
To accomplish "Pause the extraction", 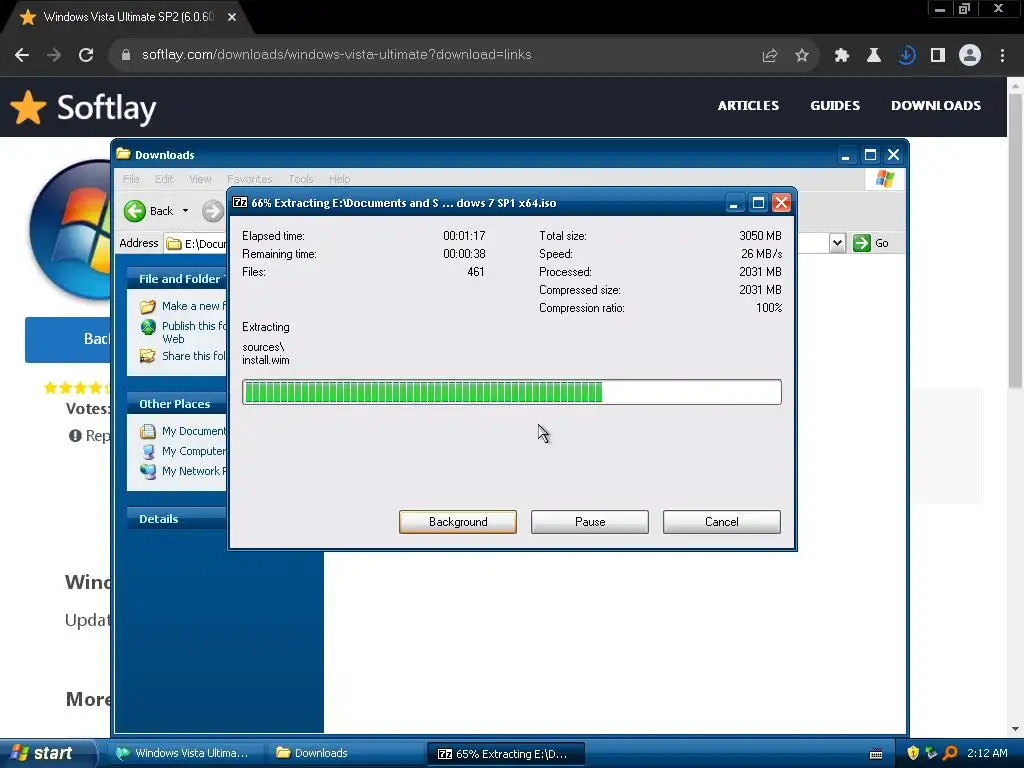I will click(590, 522).
